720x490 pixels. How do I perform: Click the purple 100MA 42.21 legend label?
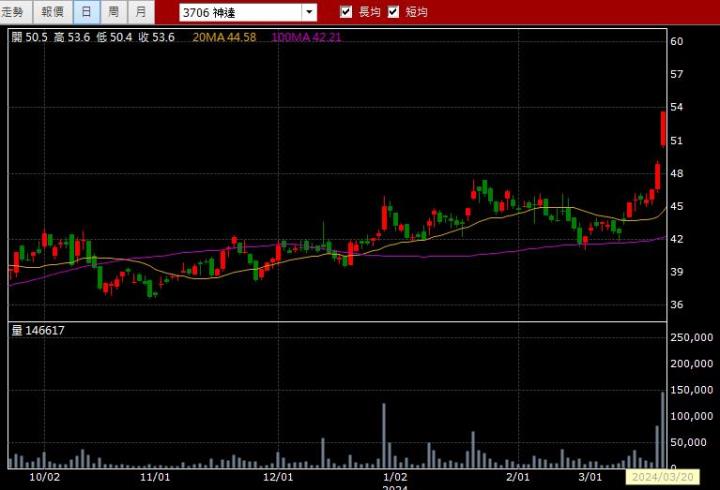pos(307,37)
